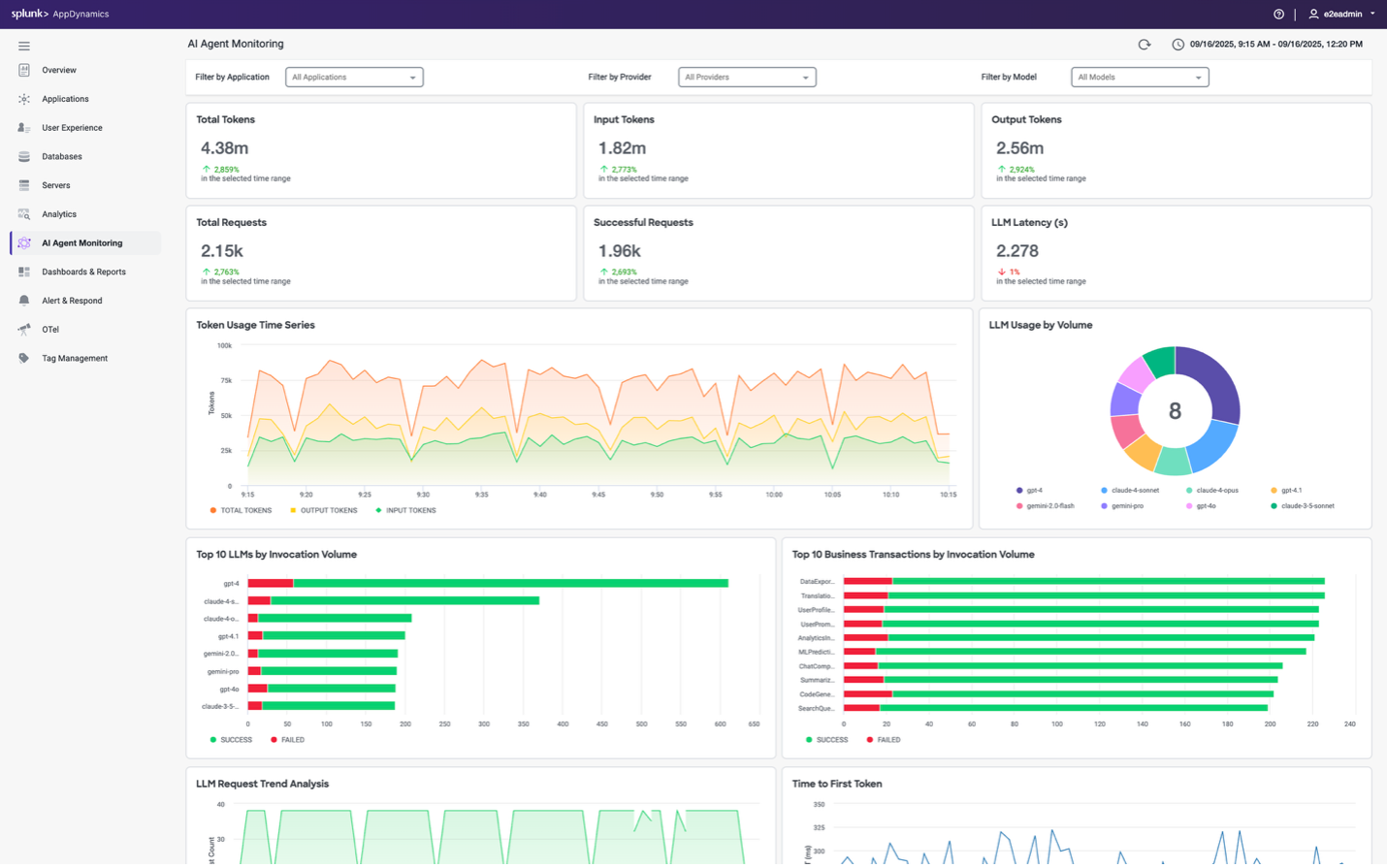
Task: Click the OTel telescope icon
Action: coord(24,330)
